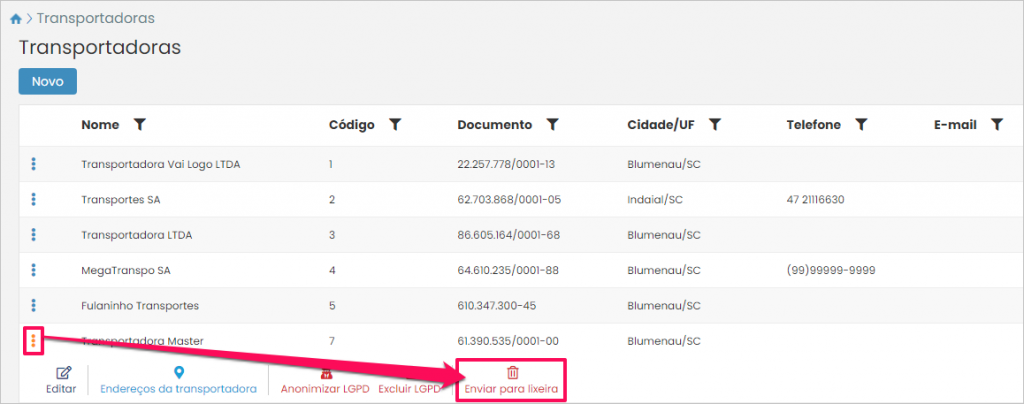The width and height of the screenshot is (1024, 404).
Task: Filter the Telefone column
Action: click(861, 125)
